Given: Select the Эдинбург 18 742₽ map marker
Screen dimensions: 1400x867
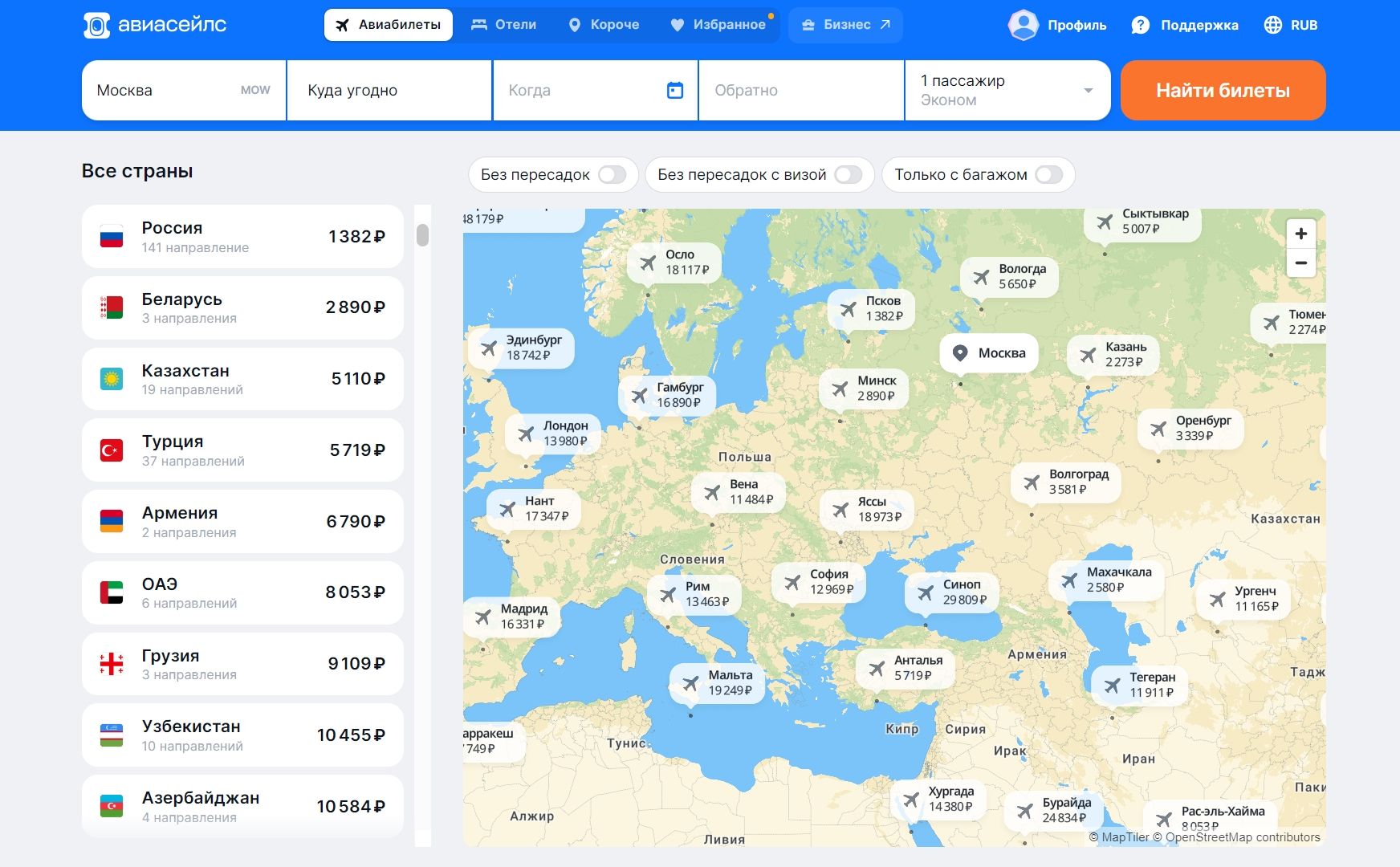Looking at the screenshot, I should (x=521, y=348).
